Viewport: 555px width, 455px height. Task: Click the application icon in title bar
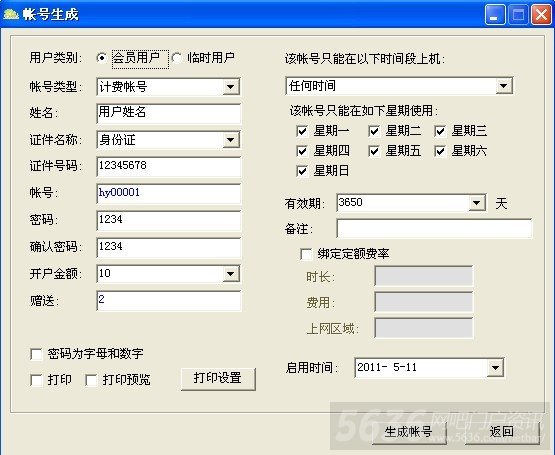[x=11, y=14]
